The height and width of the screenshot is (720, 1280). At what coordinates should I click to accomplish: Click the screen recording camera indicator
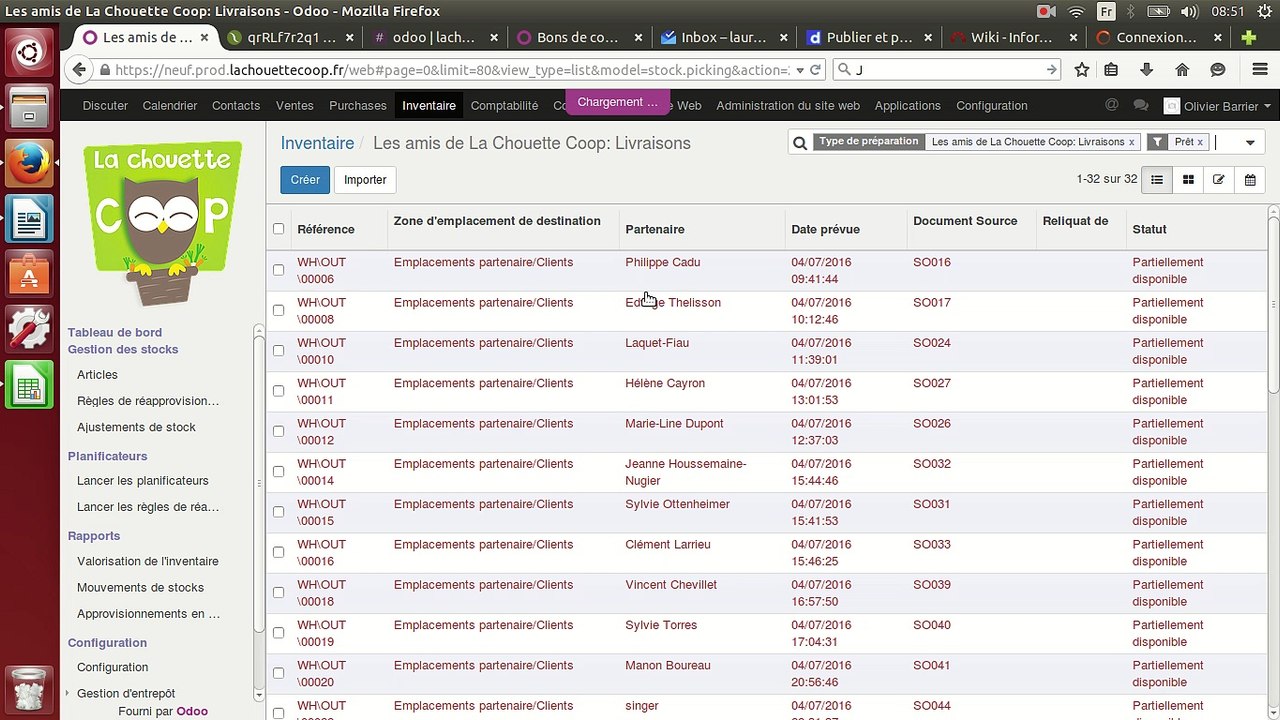[x=1046, y=12]
